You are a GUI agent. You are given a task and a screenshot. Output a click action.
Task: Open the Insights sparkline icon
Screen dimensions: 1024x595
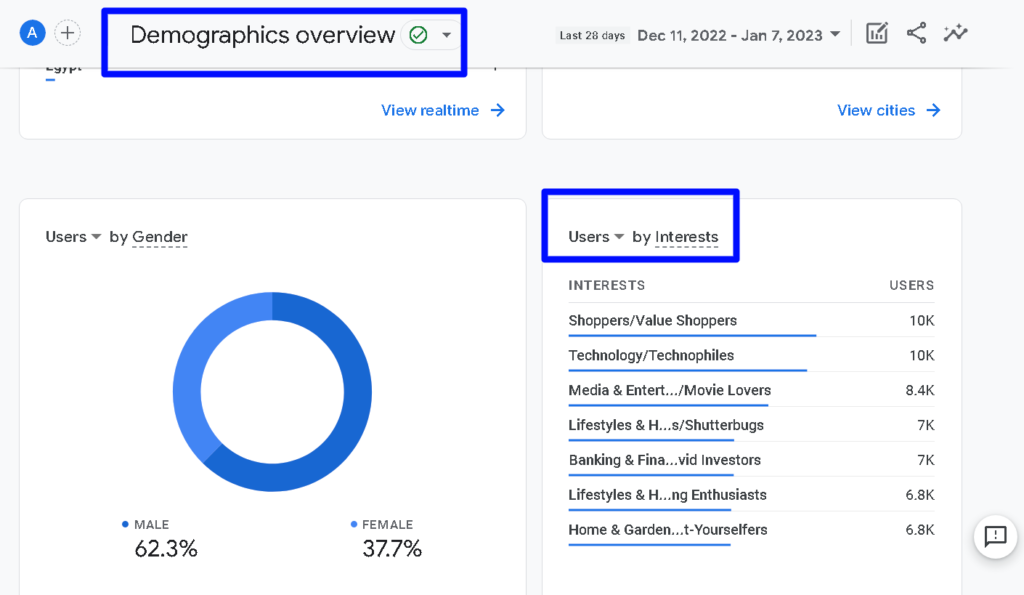click(955, 33)
